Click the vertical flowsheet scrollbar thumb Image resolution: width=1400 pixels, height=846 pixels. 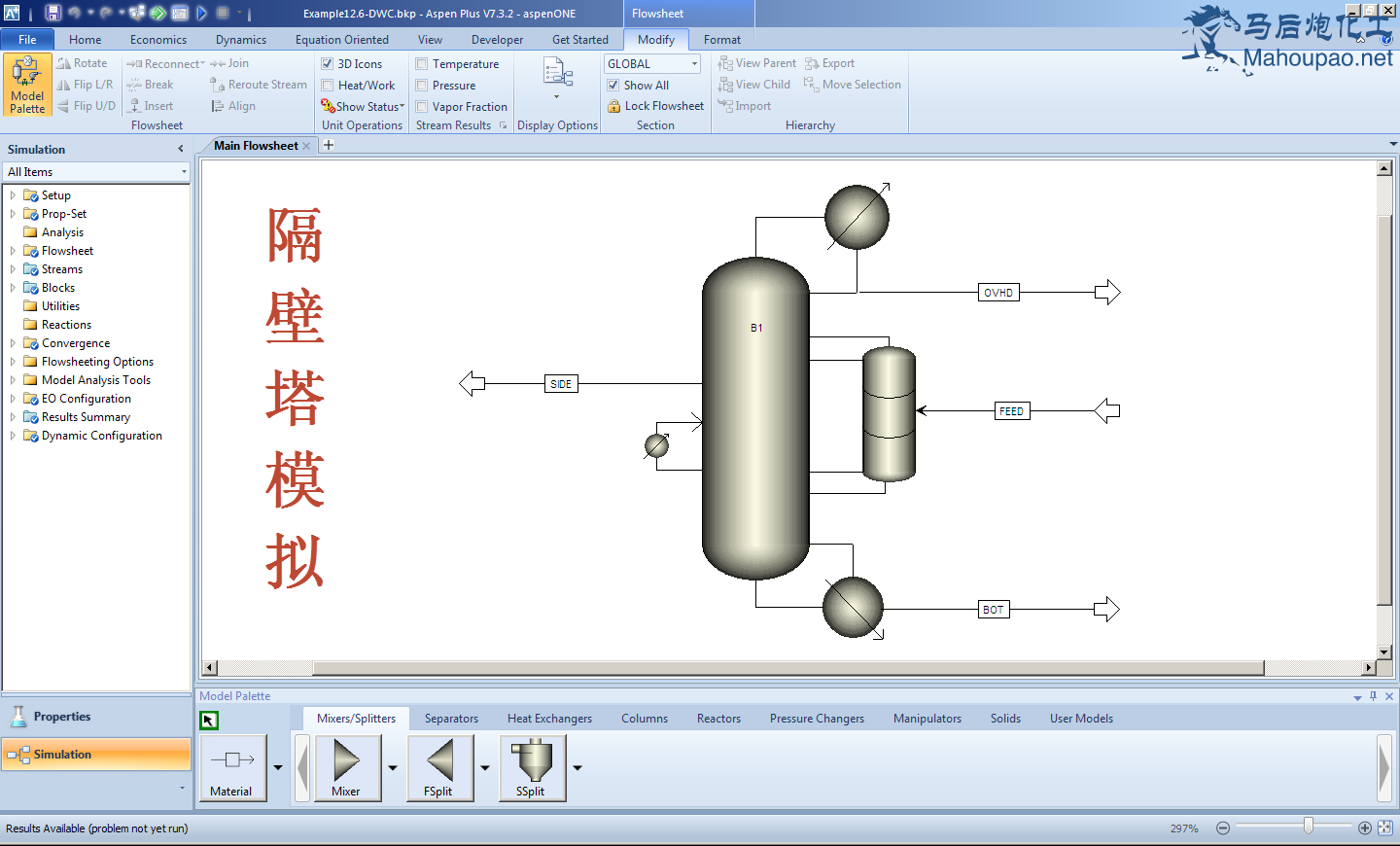pos(1384,410)
